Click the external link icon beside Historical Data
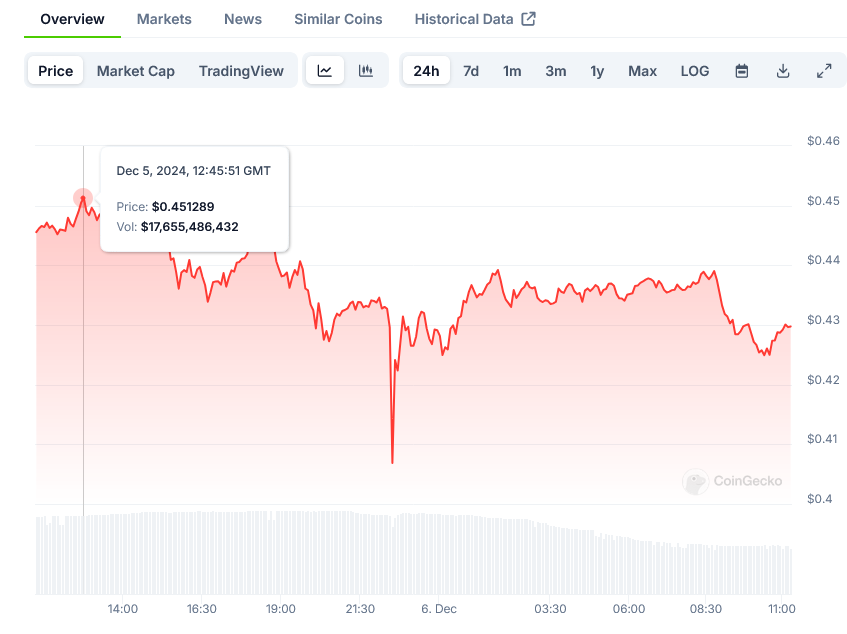This screenshot has height=634, width=847. (x=529, y=19)
